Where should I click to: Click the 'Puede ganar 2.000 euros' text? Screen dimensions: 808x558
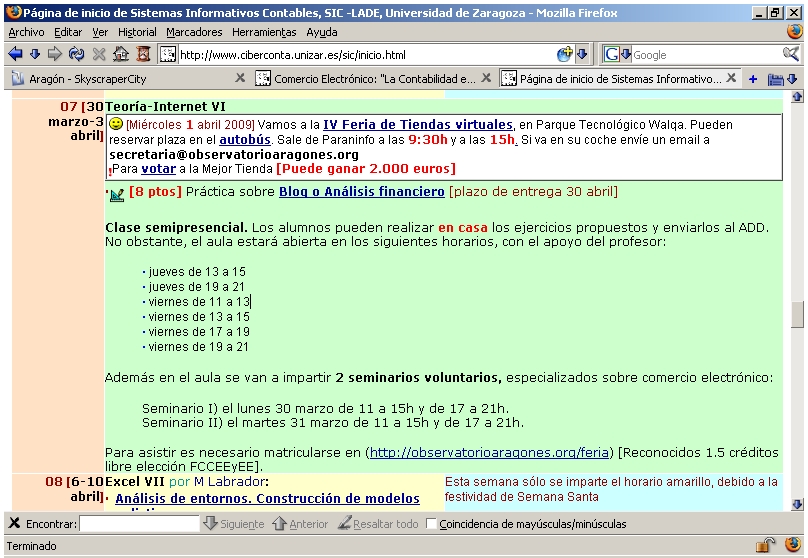coord(366,169)
